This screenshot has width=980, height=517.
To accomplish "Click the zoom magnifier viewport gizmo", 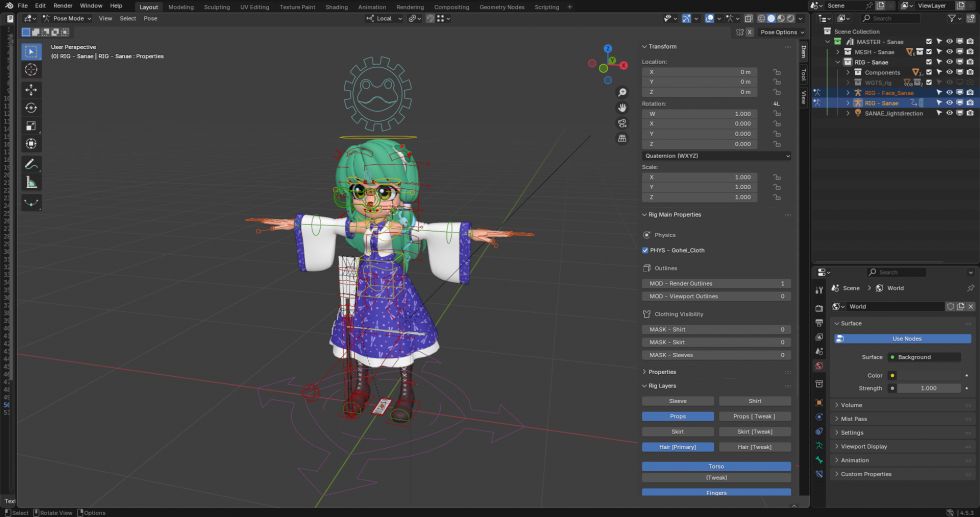I will (622, 92).
